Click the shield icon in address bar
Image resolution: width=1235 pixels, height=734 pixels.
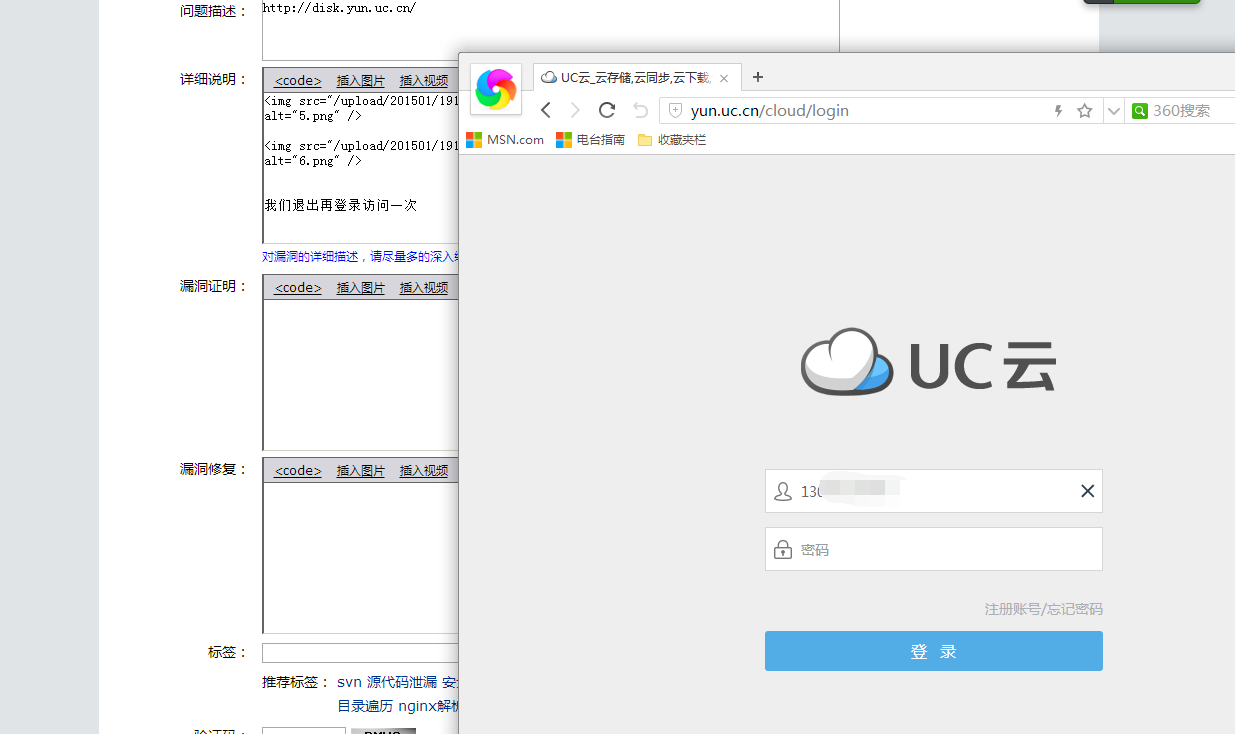click(675, 111)
